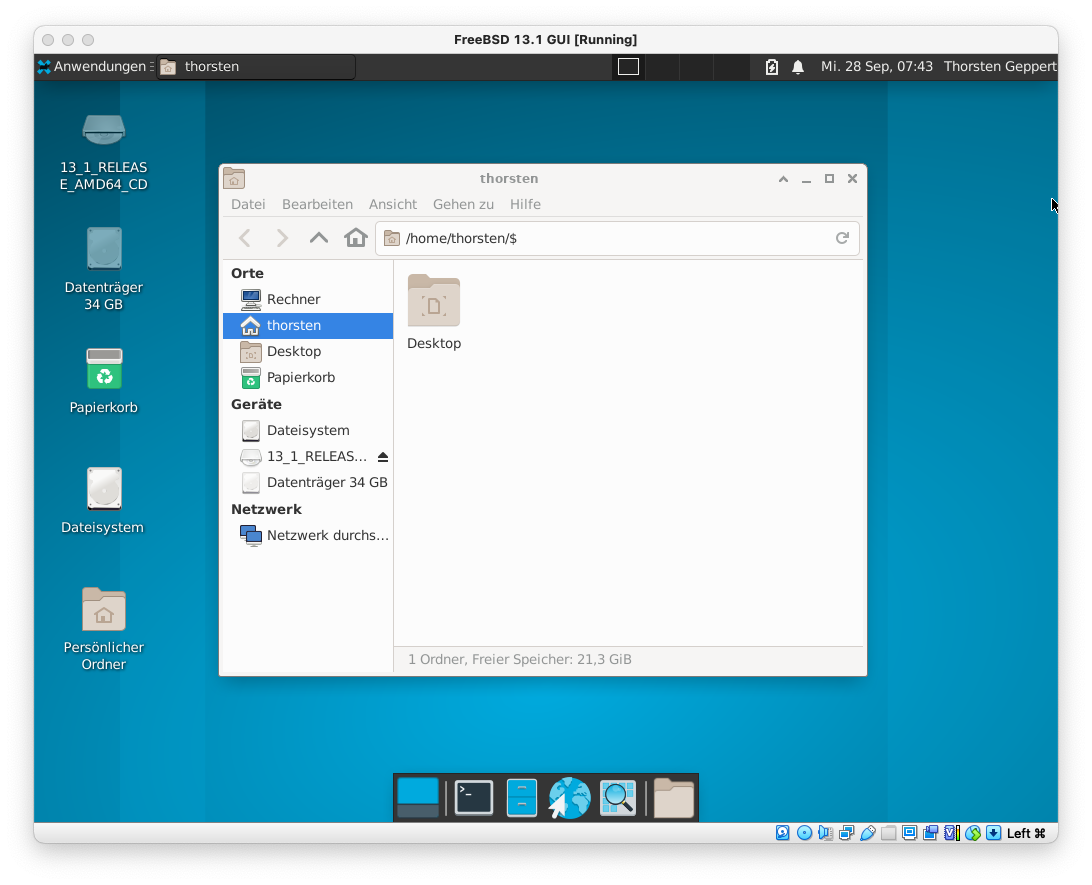Go to home directory via toolbar home icon

point(355,238)
